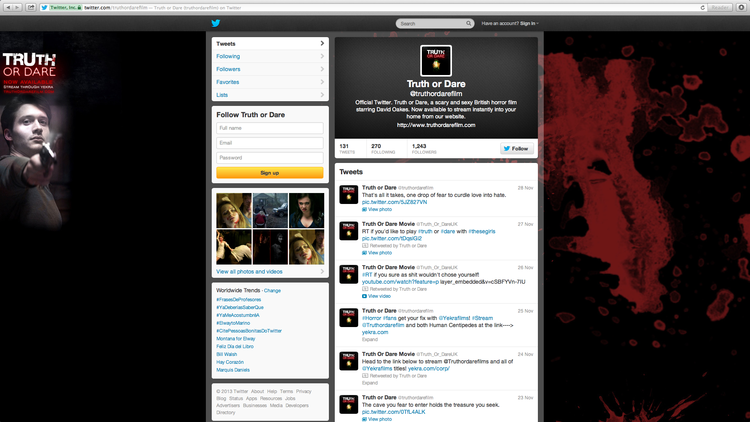Click the reload icon in address bar
750x422 pixels.
pyautogui.click(x=702, y=8)
